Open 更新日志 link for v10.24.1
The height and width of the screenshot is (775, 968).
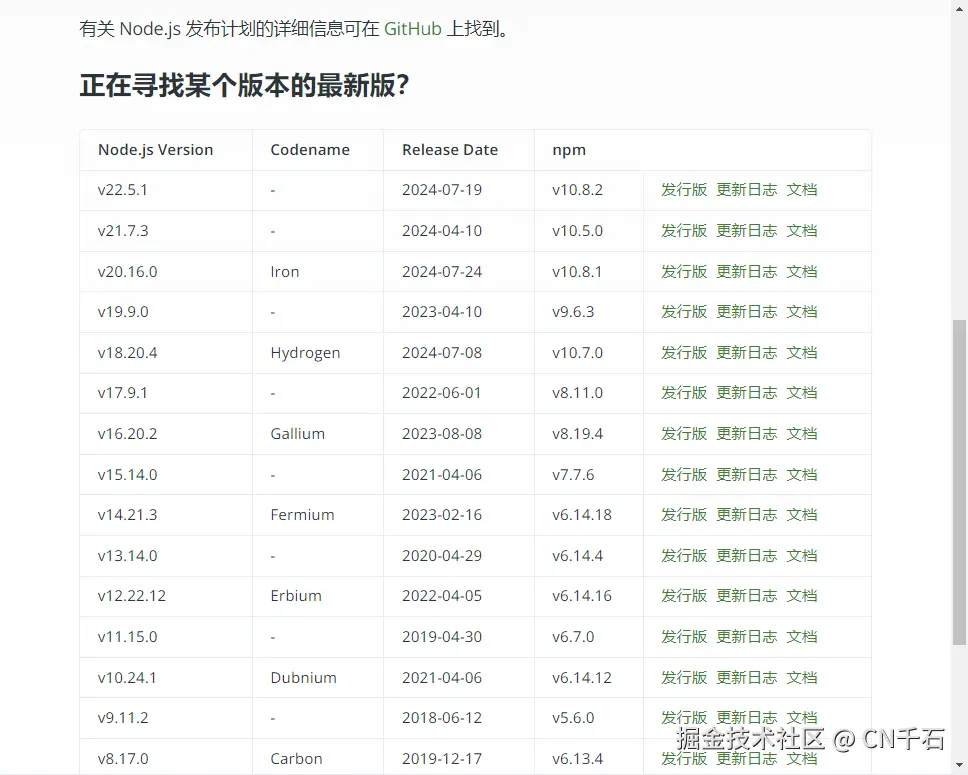746,677
